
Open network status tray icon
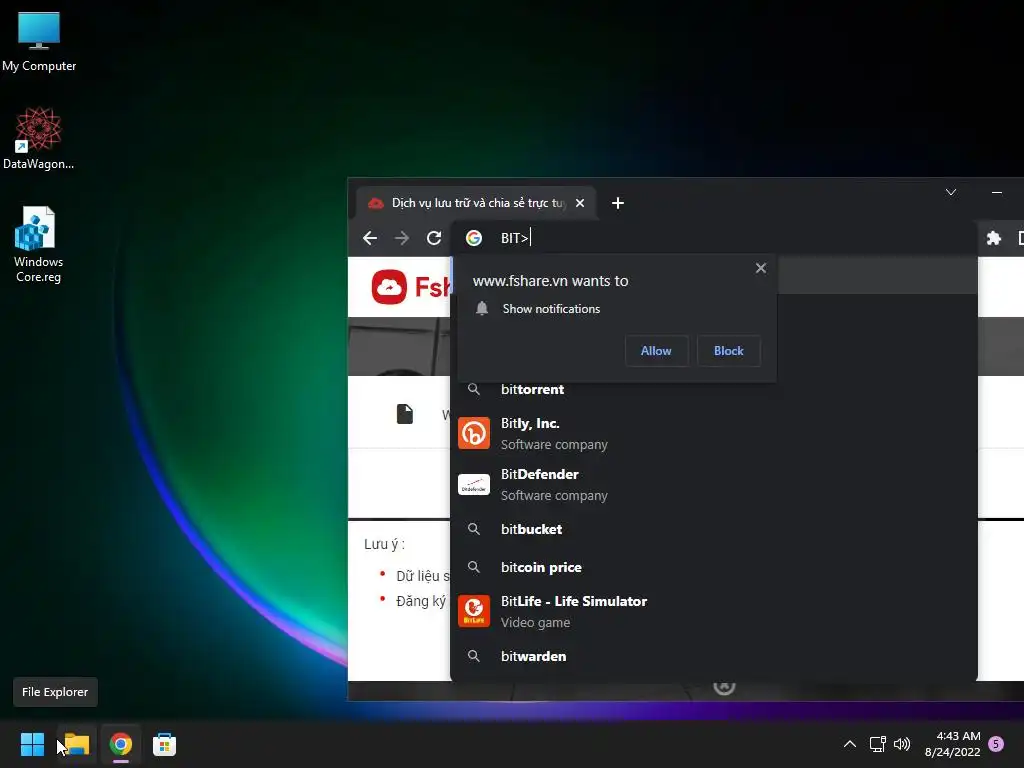coord(877,744)
